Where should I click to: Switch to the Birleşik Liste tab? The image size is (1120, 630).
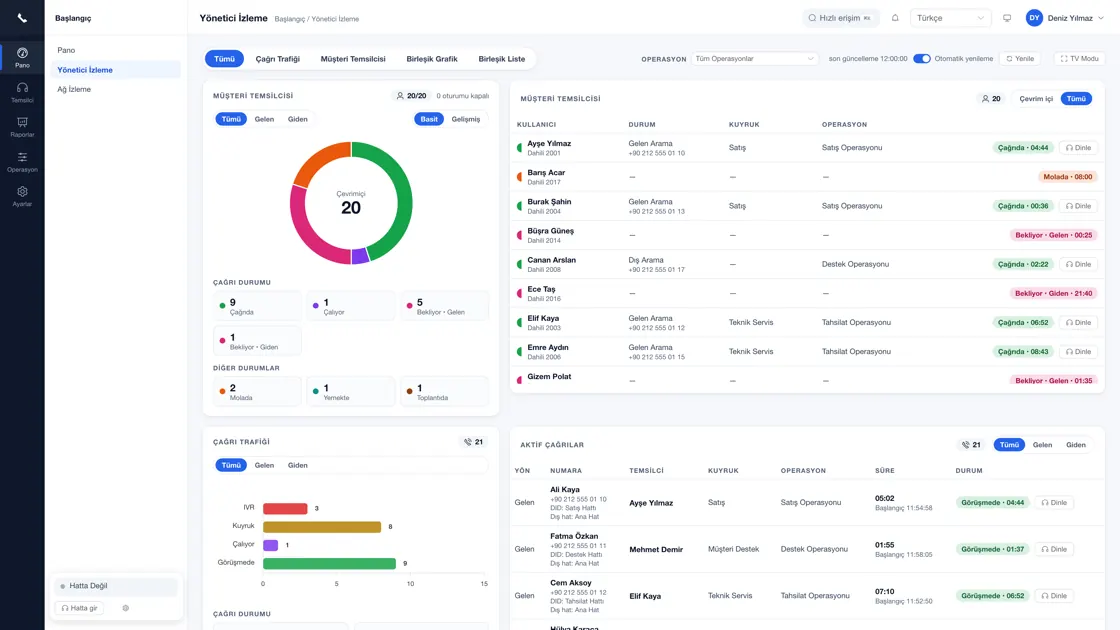(x=501, y=59)
